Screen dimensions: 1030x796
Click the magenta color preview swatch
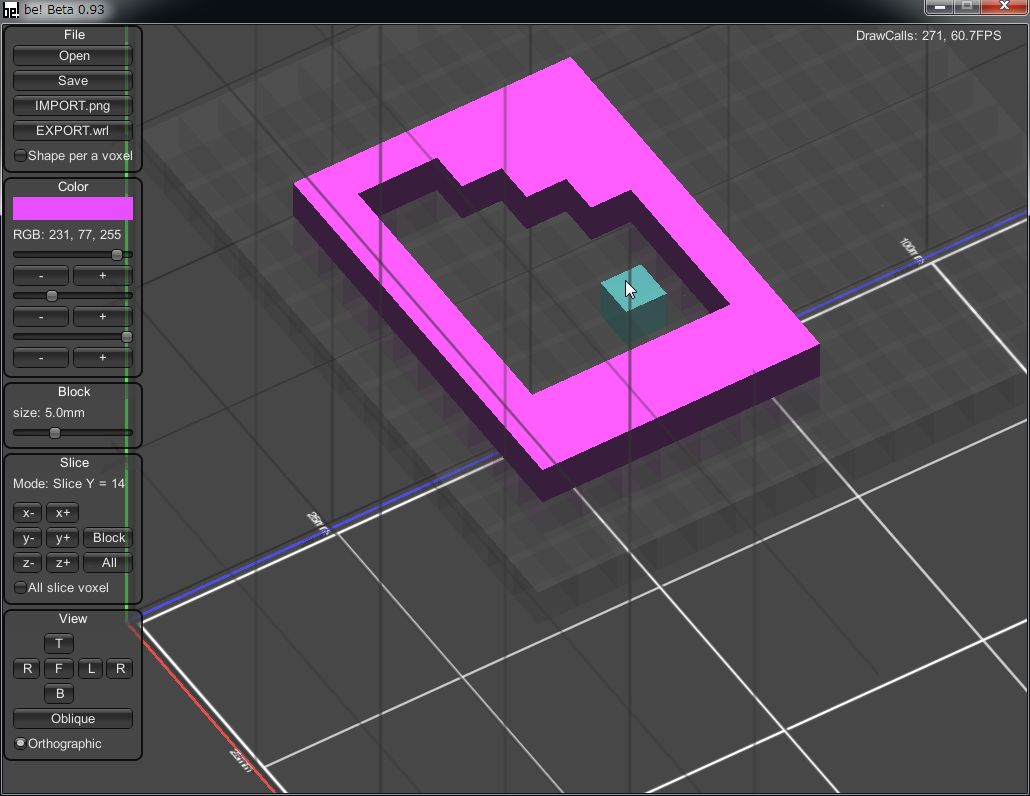pos(73,208)
